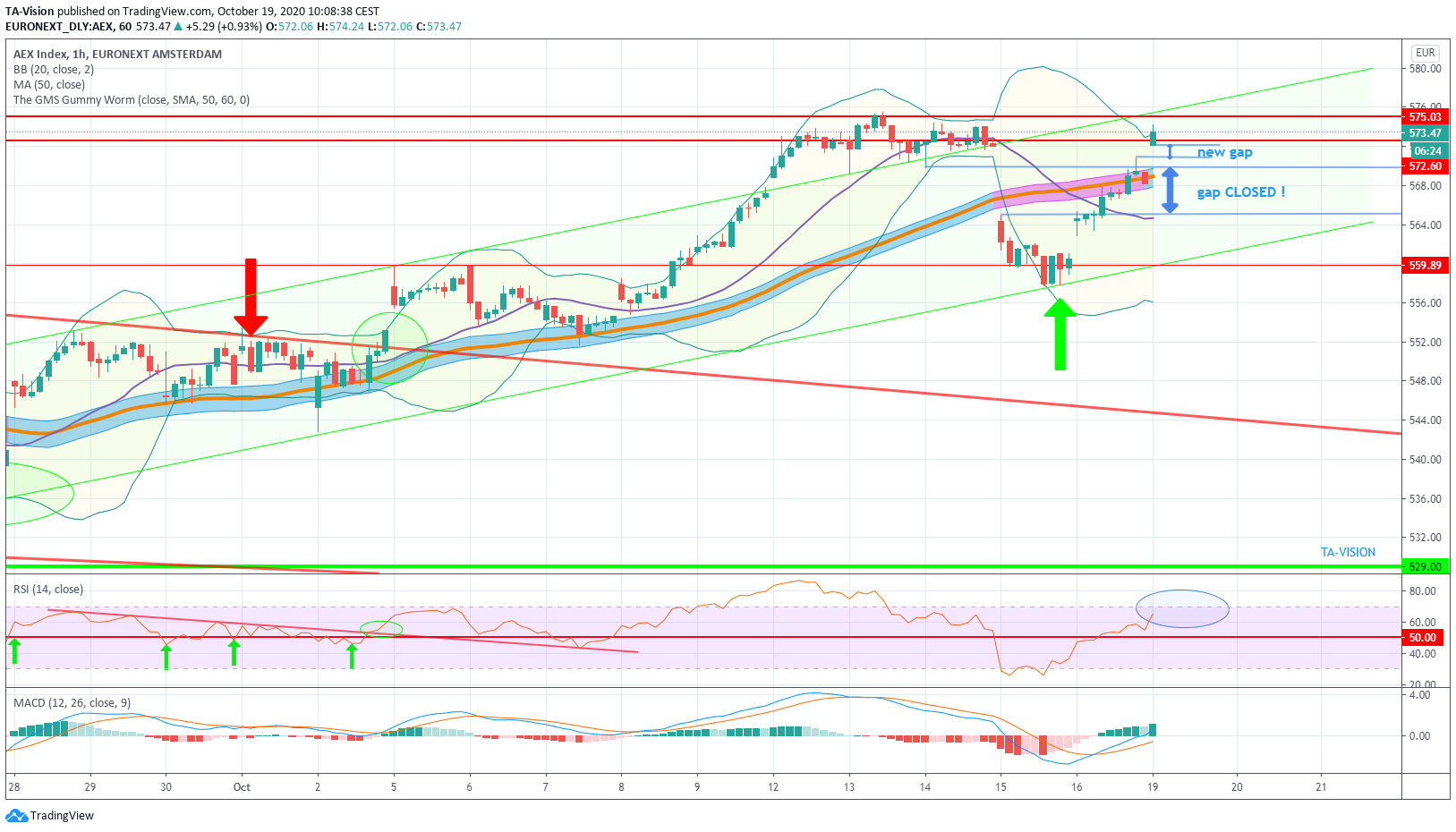Click the red 559.89 price label
The height and width of the screenshot is (832, 1456).
pyautogui.click(x=1425, y=265)
